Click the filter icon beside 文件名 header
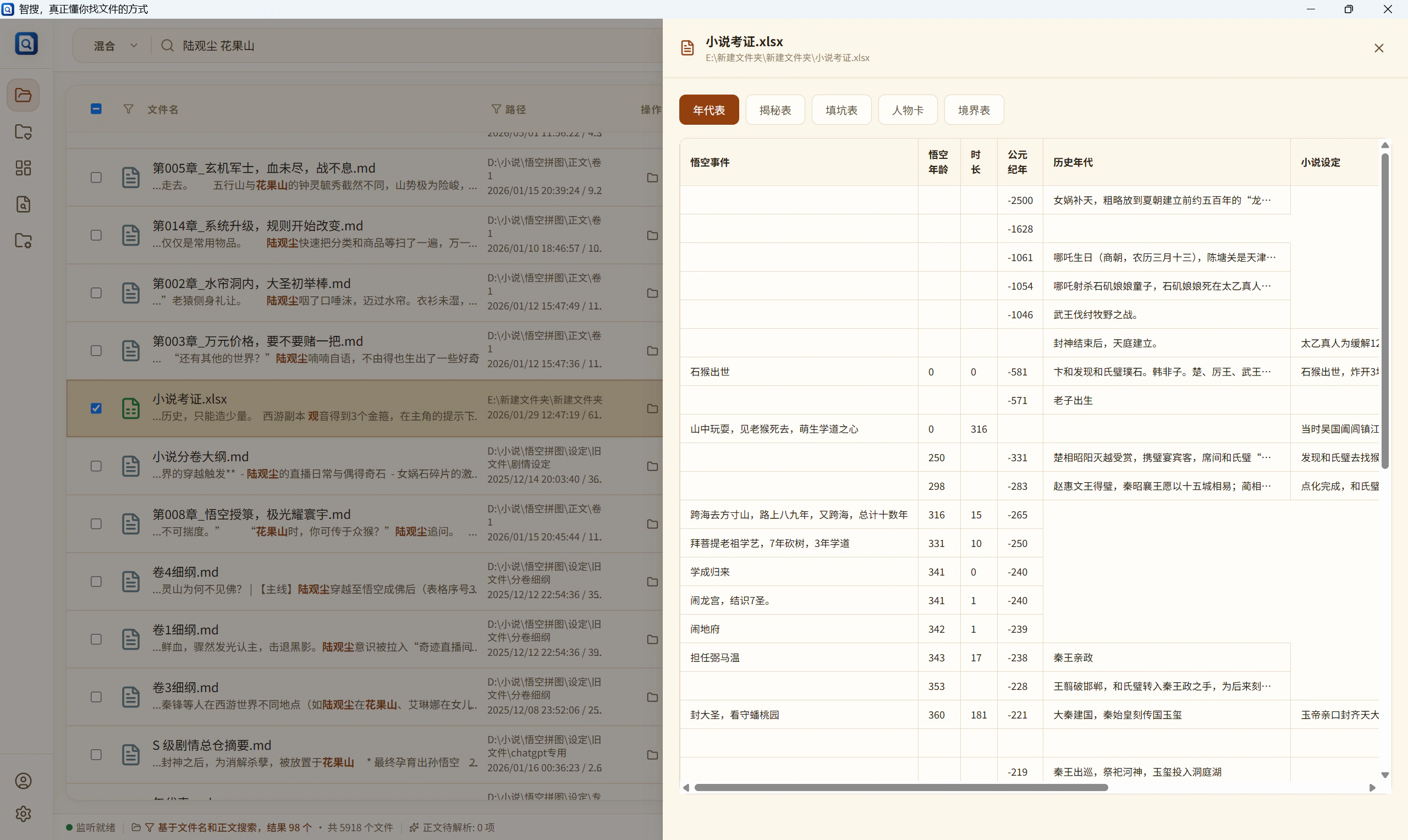The image size is (1408, 840). click(x=129, y=109)
